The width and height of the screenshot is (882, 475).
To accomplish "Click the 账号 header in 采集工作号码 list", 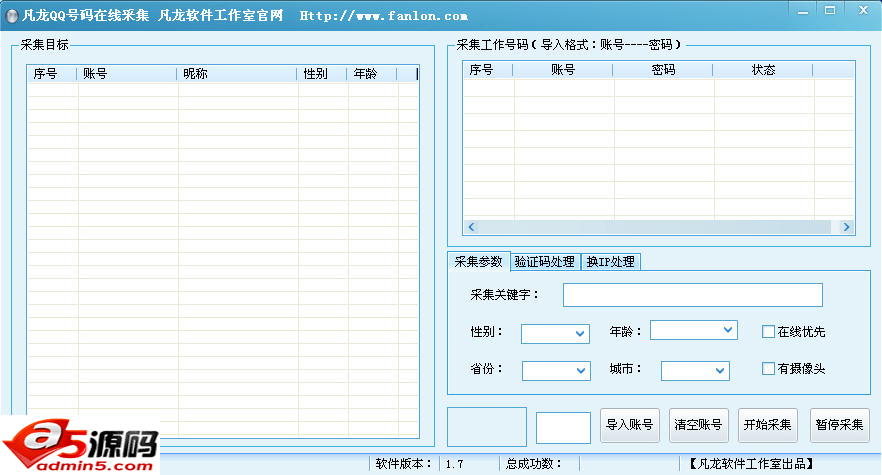I will (x=562, y=70).
